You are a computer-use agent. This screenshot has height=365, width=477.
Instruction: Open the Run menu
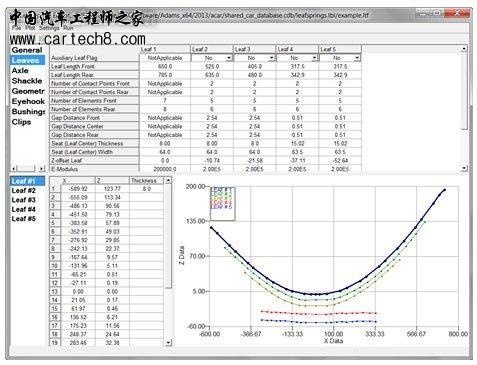[x=68, y=28]
